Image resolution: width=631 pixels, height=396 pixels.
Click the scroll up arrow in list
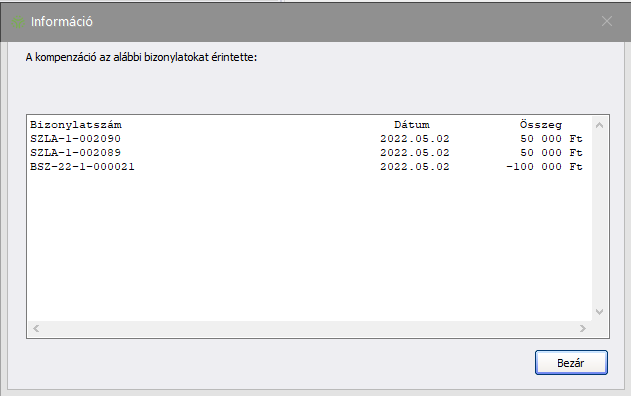pos(599,125)
